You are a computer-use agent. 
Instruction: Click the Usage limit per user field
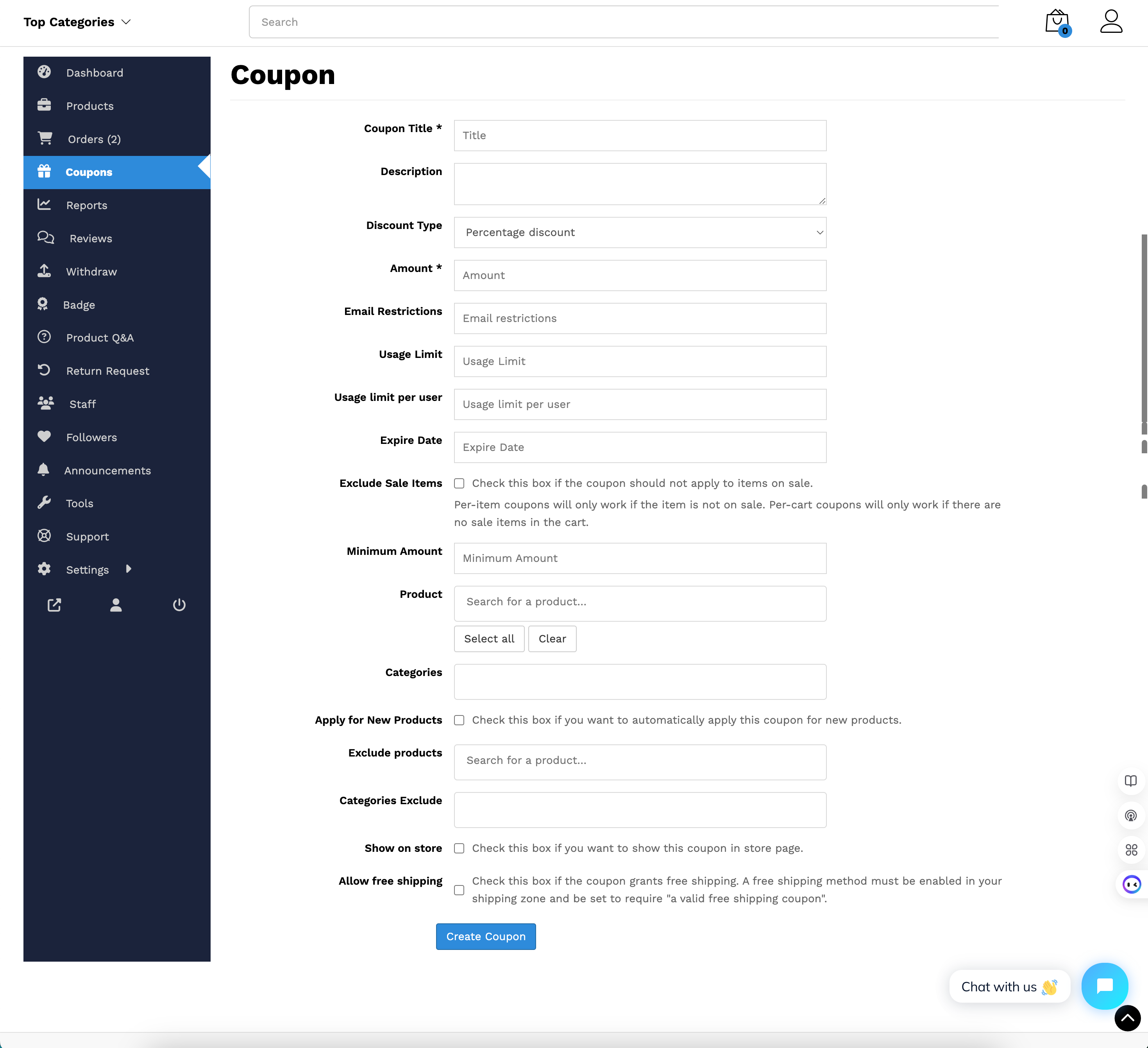pyautogui.click(x=640, y=404)
